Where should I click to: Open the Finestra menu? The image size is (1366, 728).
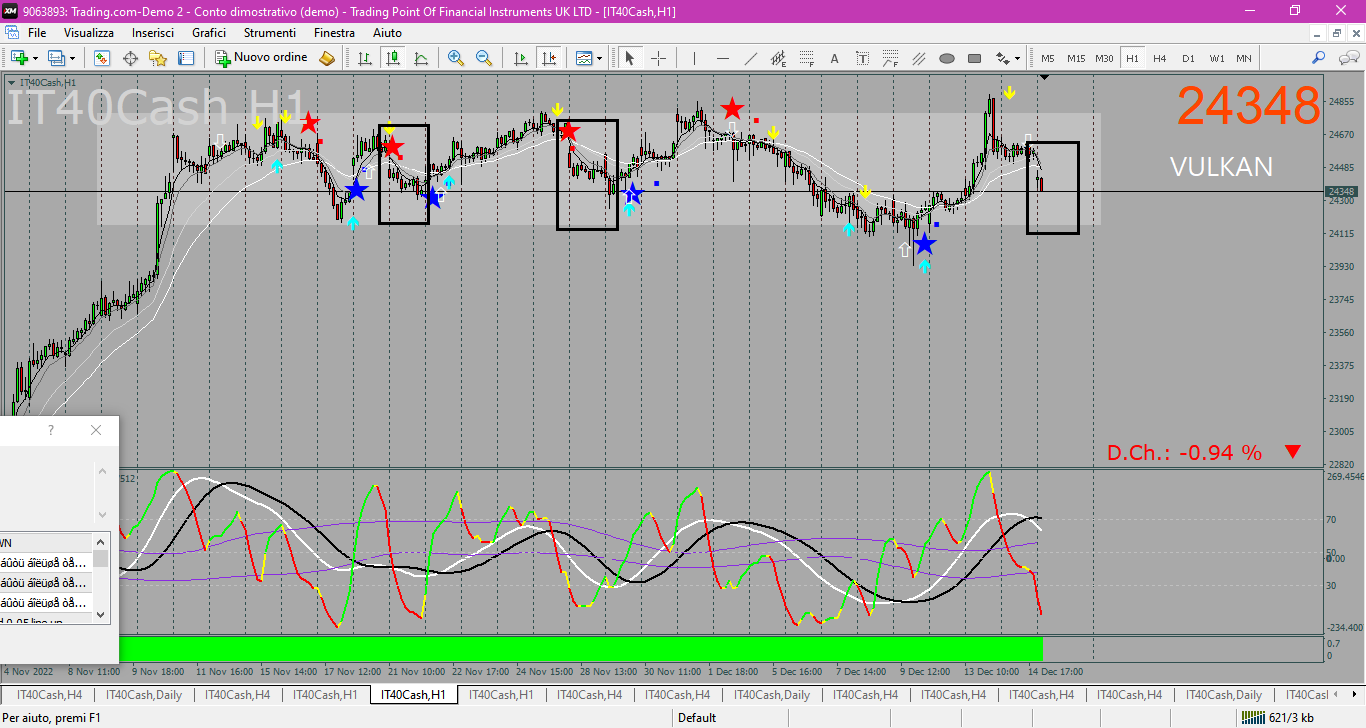click(334, 33)
